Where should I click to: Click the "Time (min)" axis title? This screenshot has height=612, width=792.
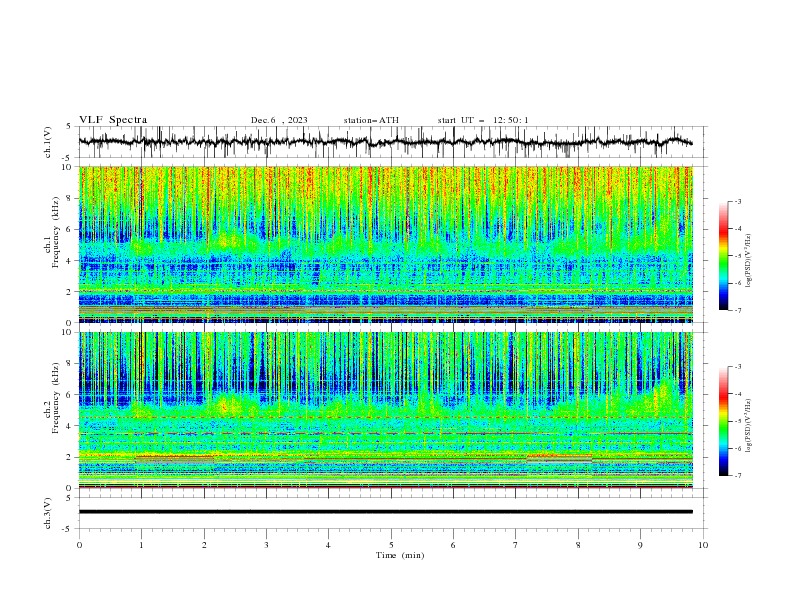tap(400, 555)
